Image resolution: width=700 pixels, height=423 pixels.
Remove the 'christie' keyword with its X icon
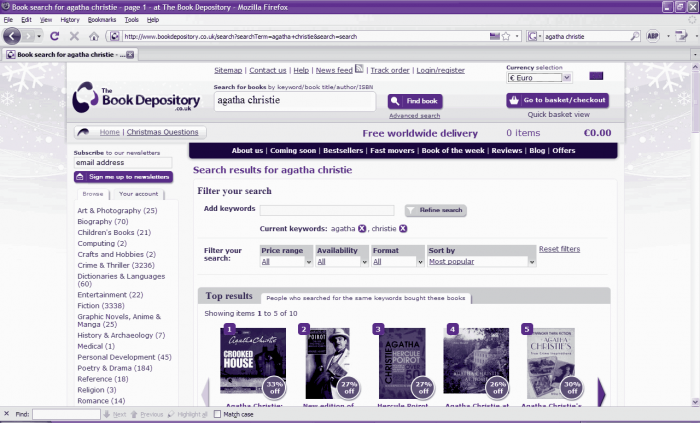[403, 228]
